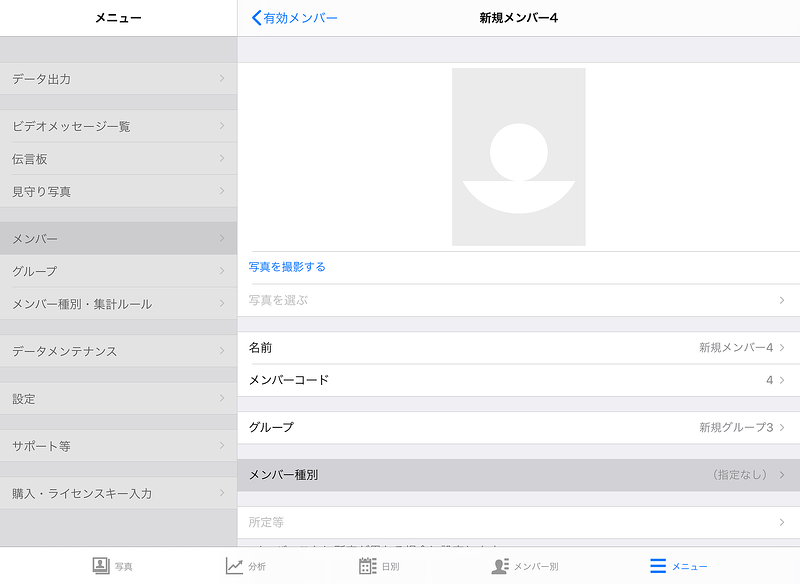The image size is (800, 584).
Task: Open the メンバー別 person tab icon
Action: [x=501, y=566]
